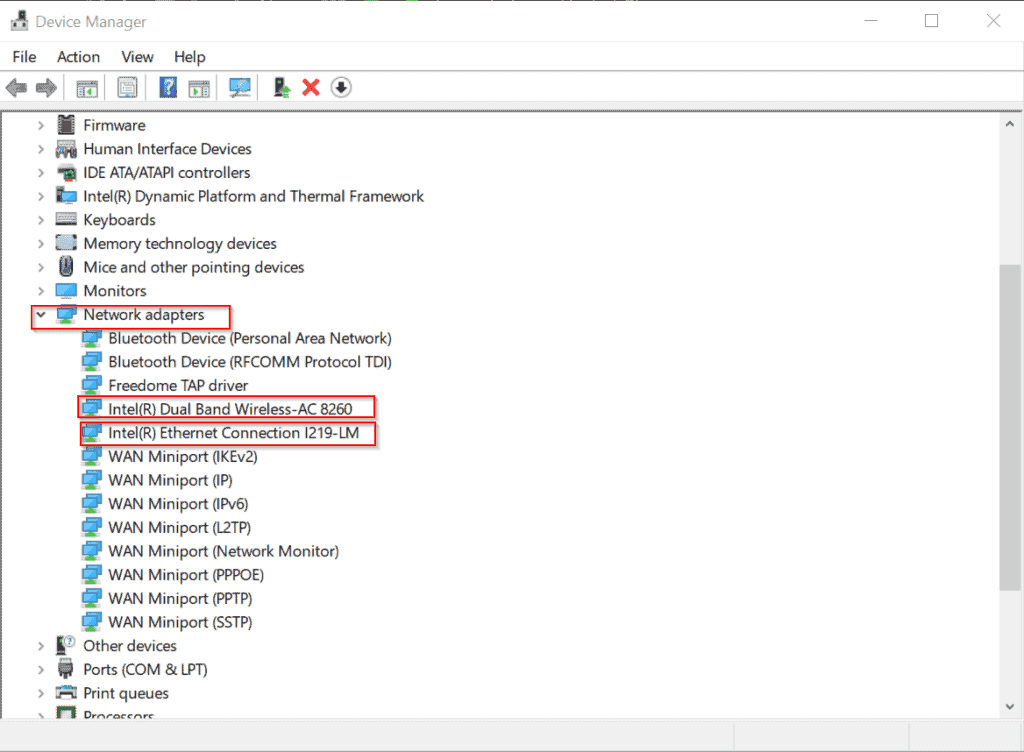Select WAN Miniport (PPTP)
This screenshot has height=752, width=1024.
click(x=180, y=598)
